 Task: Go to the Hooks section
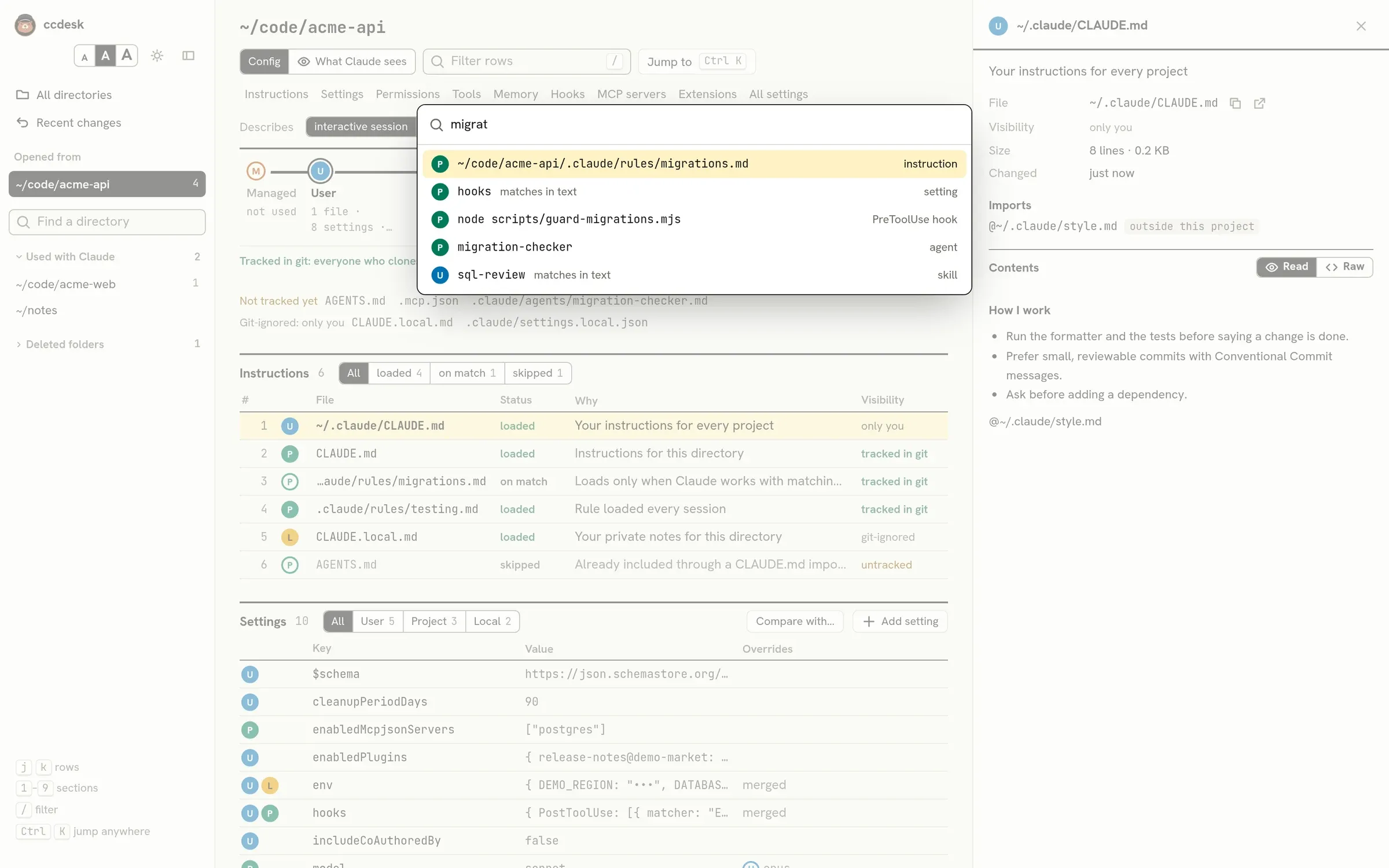(567, 94)
